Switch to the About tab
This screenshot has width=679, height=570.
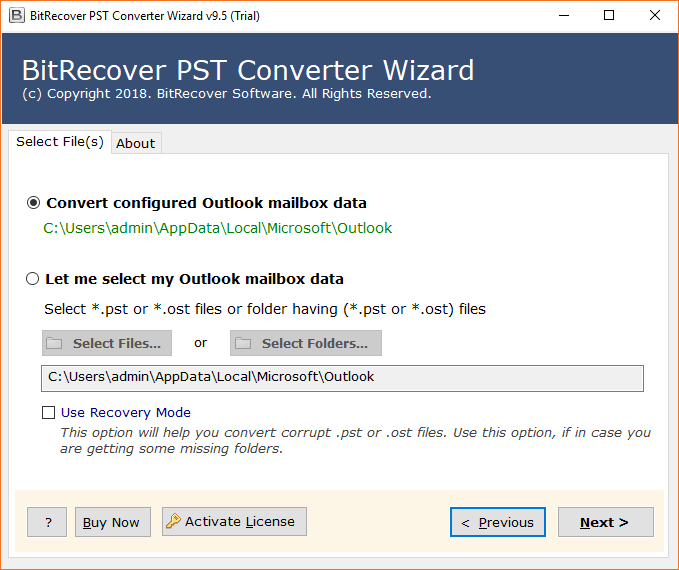[136, 143]
